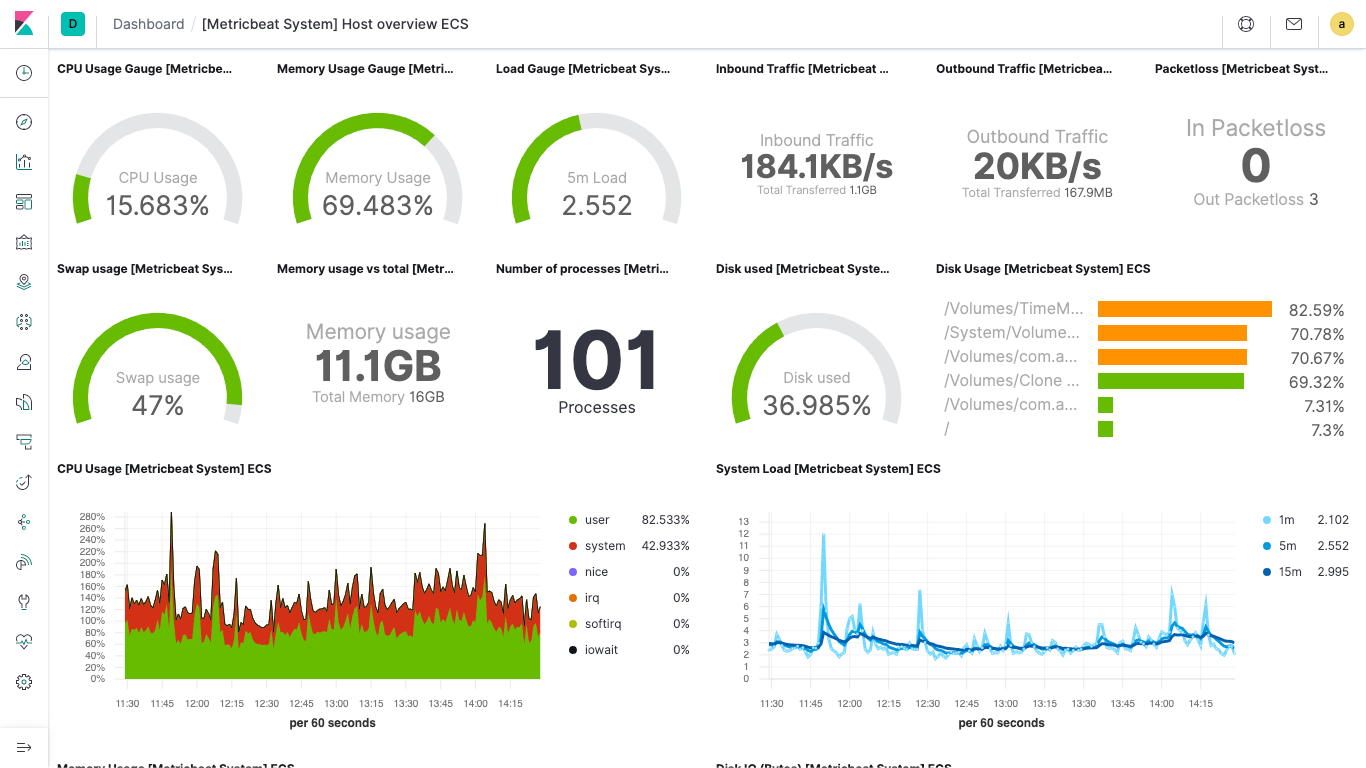
Task: Open Management gear icon
Action: (x=24, y=682)
